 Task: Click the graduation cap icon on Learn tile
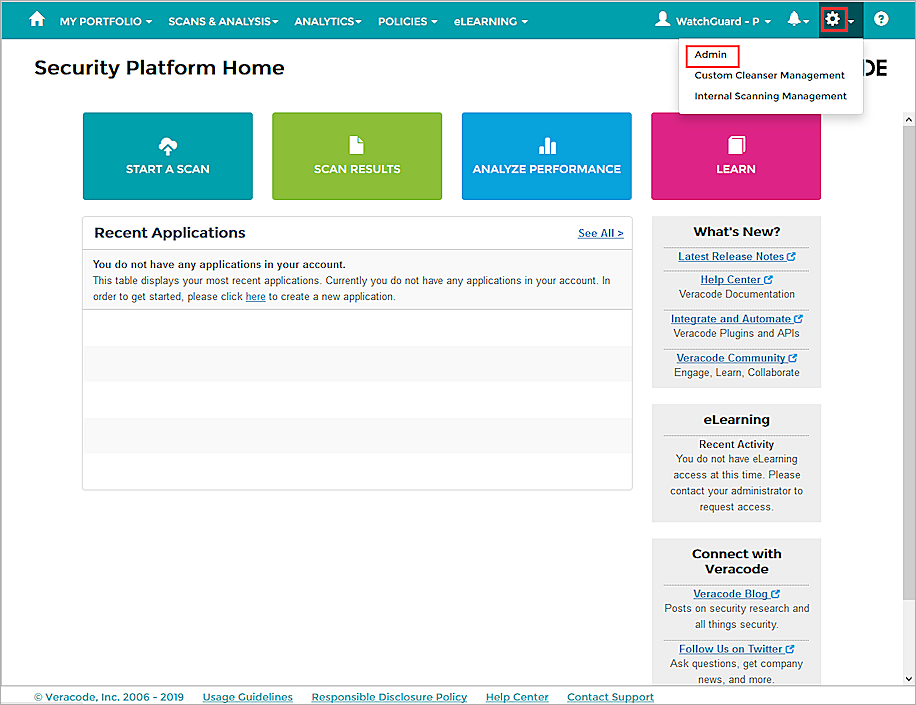pos(735,143)
